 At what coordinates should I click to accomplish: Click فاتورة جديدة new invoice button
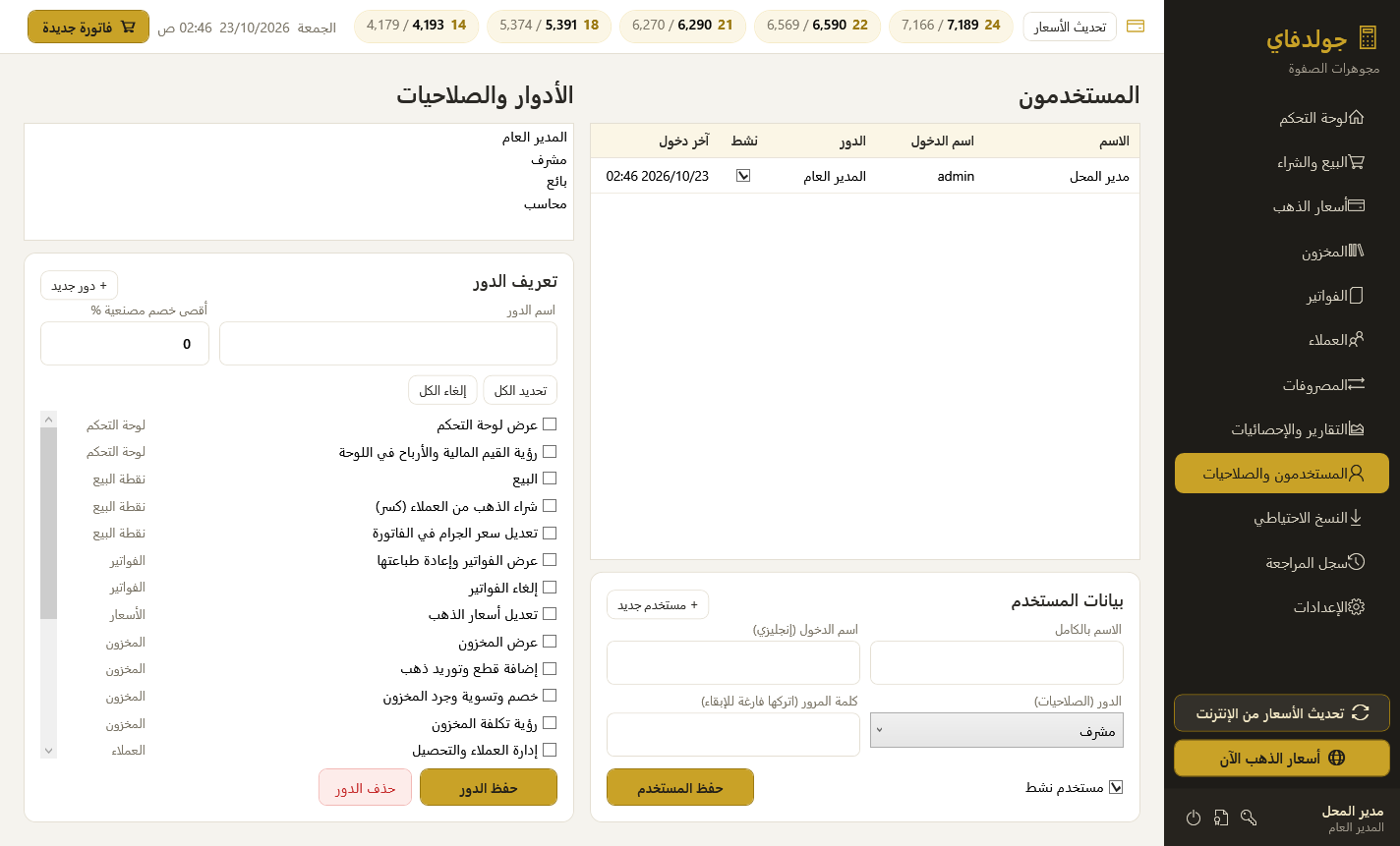point(88,27)
